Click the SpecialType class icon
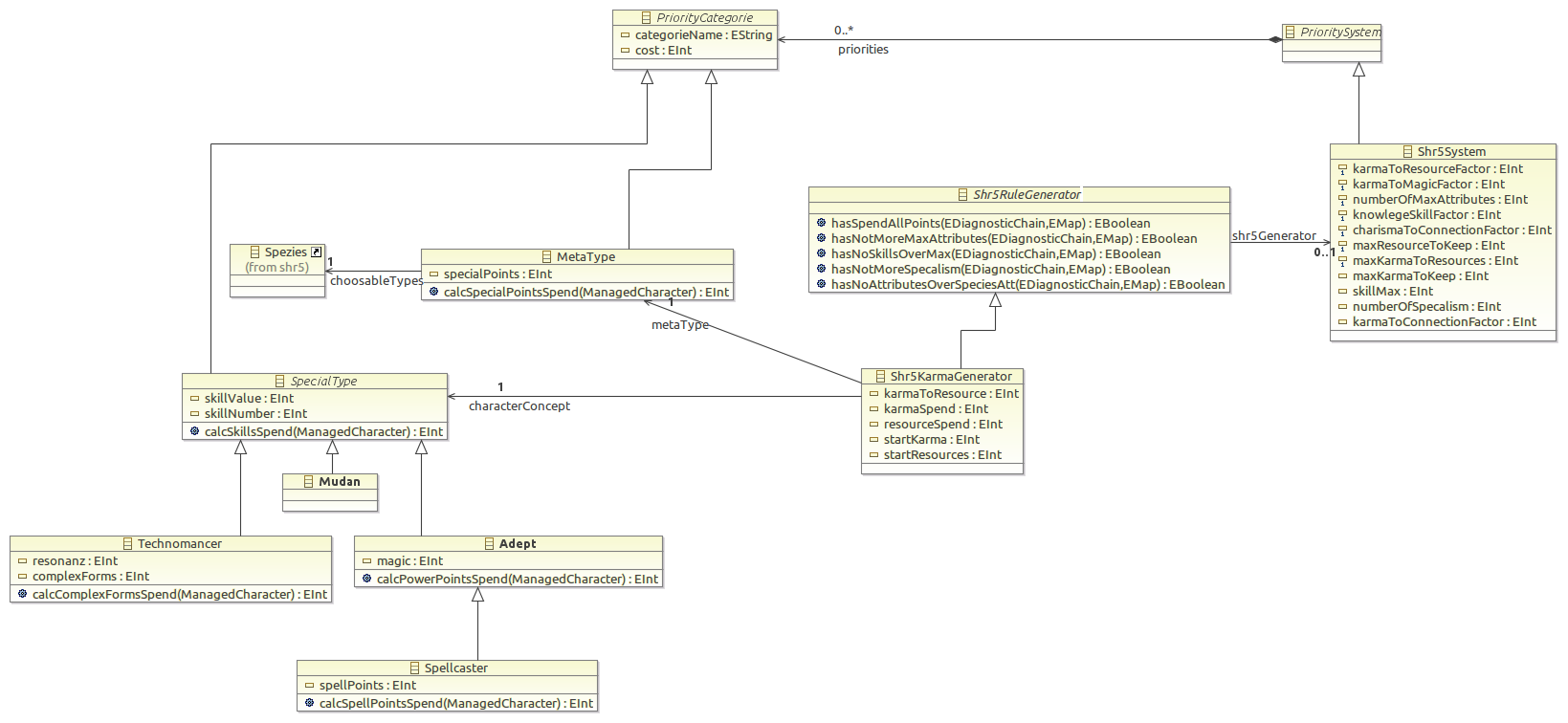 (280, 382)
